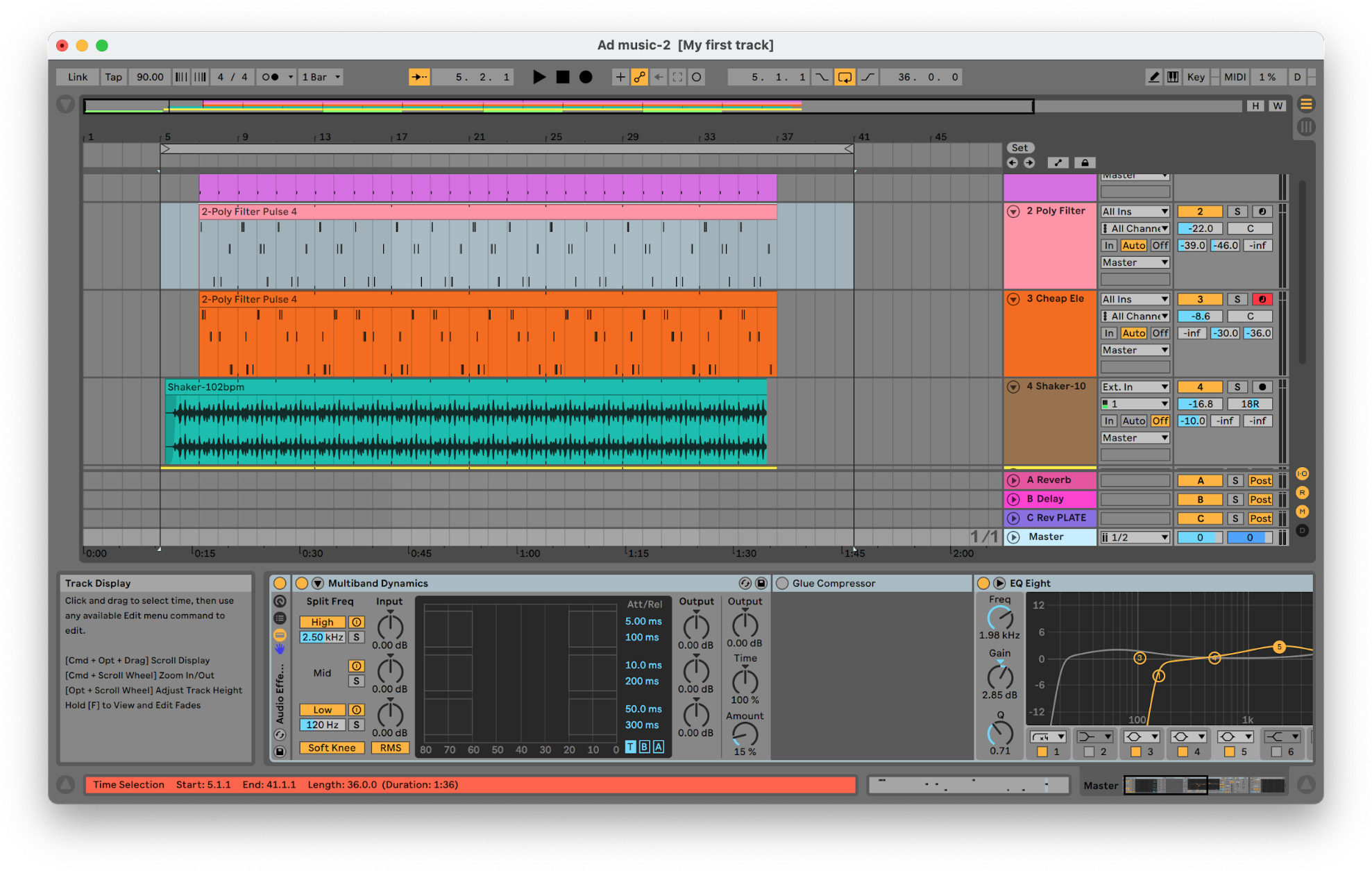Screen dimensions: 1372x871
Task: Click the Punch-In switch icon
Action: [821, 77]
